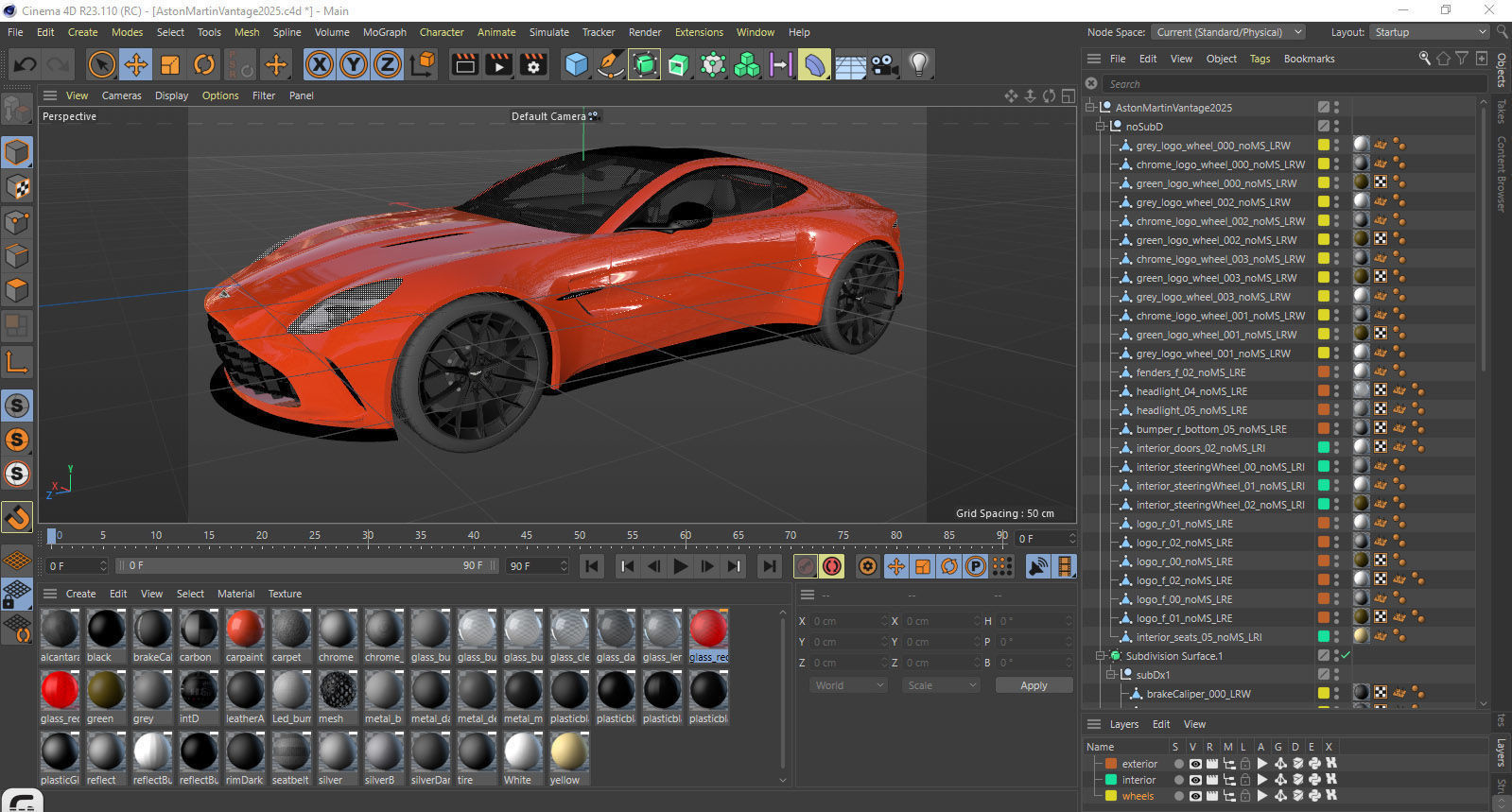The image size is (1512, 812).
Task: Toggle Autokeying button
Action: click(832, 566)
